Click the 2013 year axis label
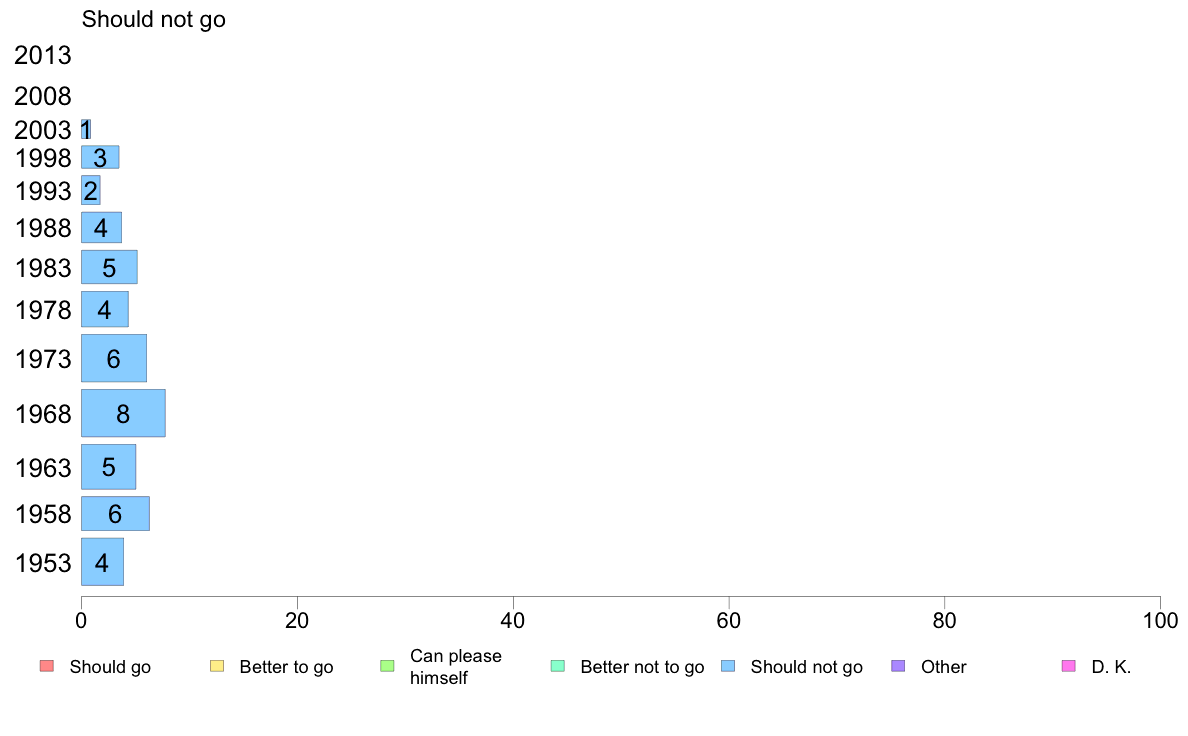 [42, 55]
